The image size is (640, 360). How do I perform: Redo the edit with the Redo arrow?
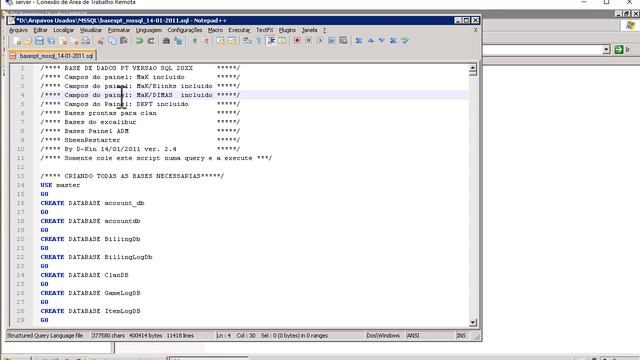tap(151, 41)
